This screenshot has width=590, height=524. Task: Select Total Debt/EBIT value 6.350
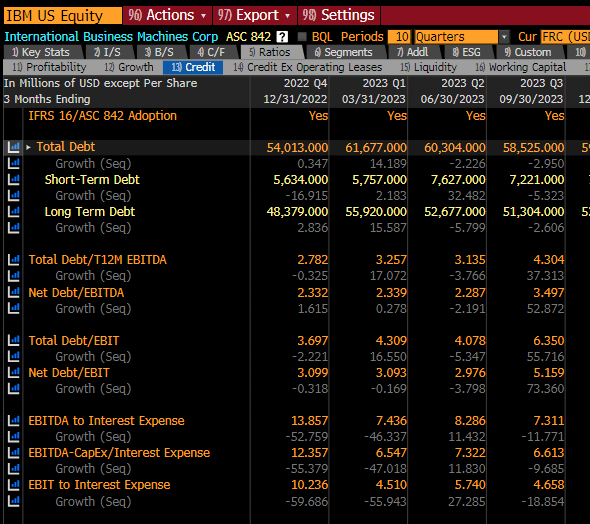point(549,341)
